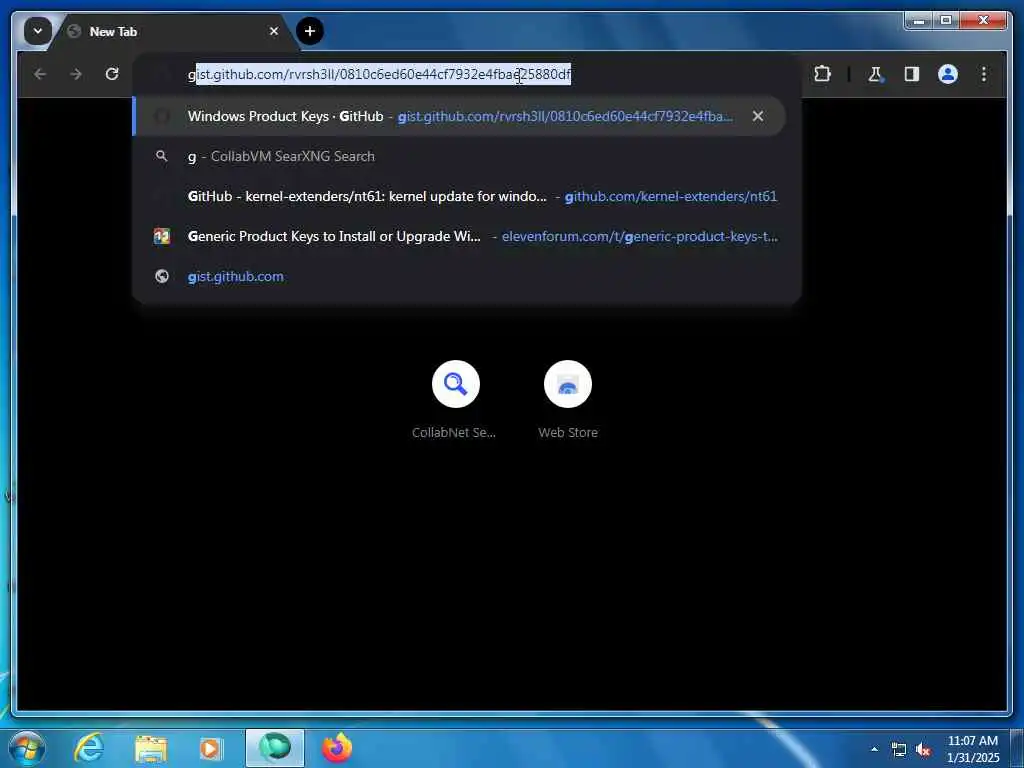
Task: Click the globe icon beside gist.github.com
Action: pyautogui.click(x=161, y=276)
